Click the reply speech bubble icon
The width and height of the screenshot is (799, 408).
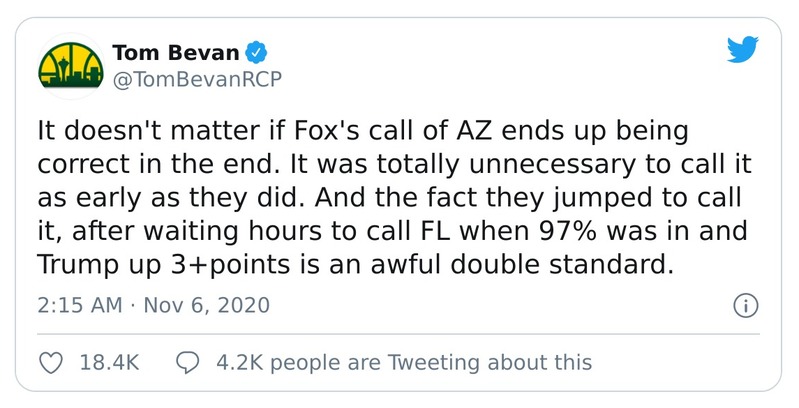187,362
